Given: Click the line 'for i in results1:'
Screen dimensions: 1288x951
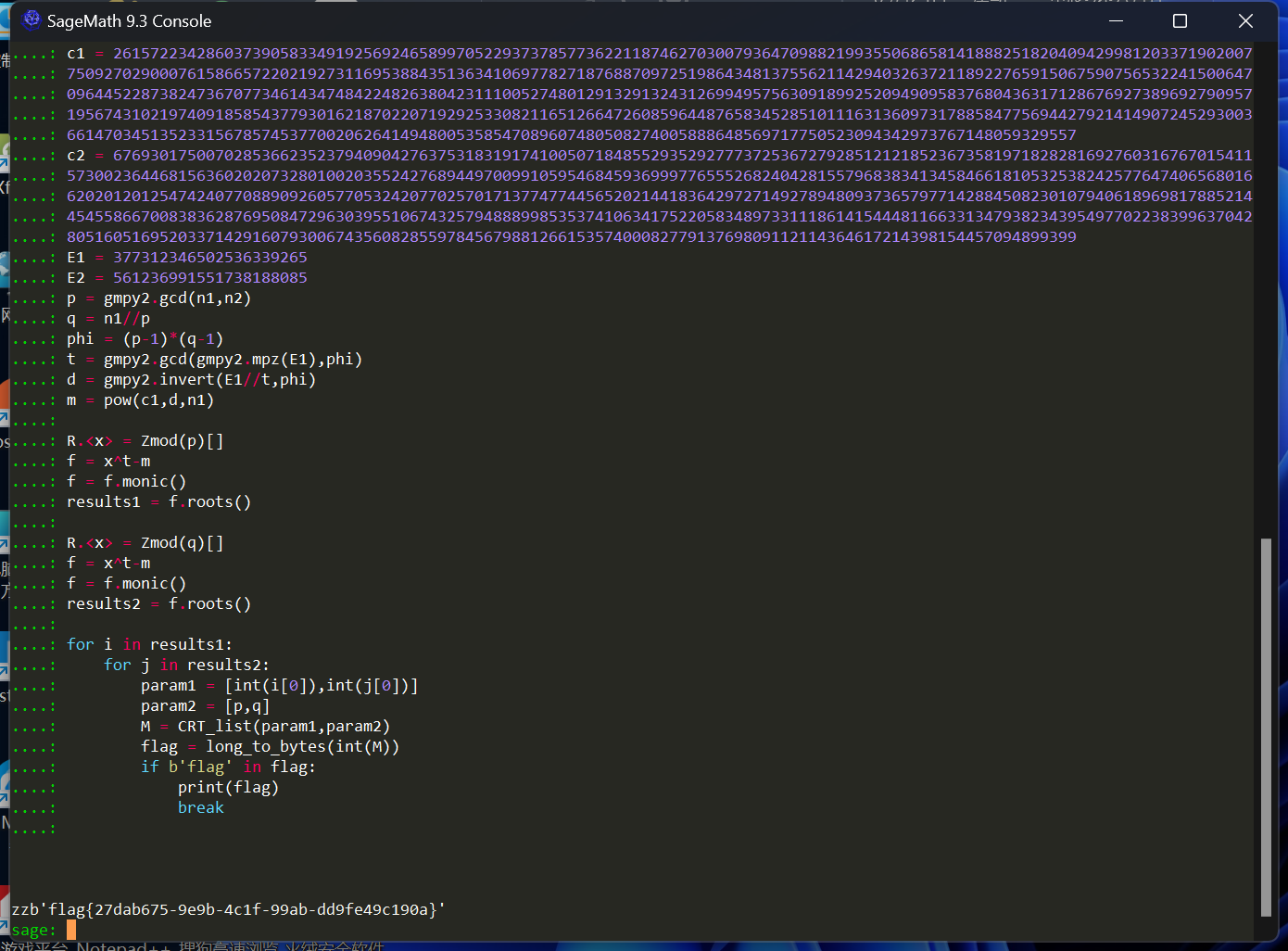Looking at the screenshot, I should tap(149, 644).
